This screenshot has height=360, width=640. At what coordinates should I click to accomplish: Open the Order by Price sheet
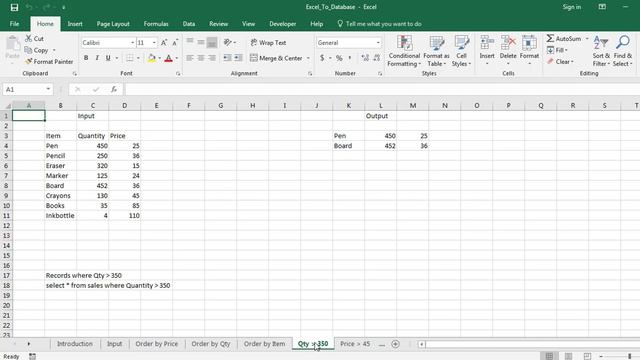(x=157, y=344)
